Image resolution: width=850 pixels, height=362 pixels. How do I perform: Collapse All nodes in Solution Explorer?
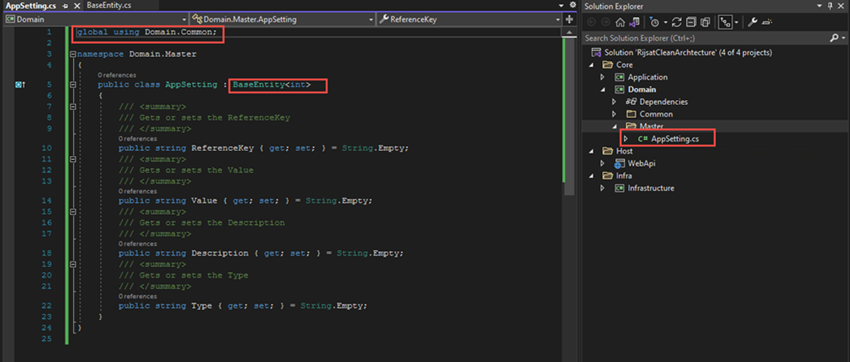click(691, 22)
